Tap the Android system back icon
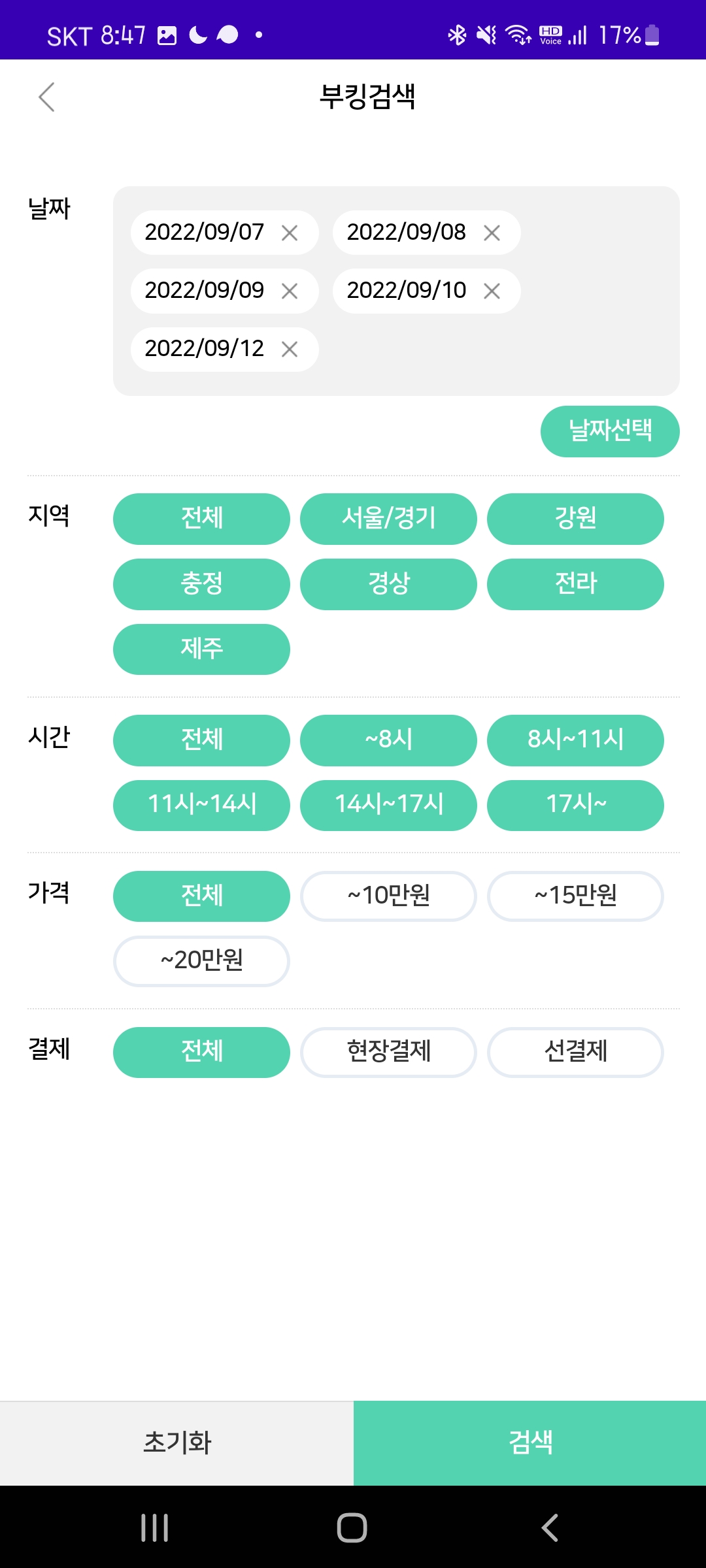This screenshot has height=1568, width=706. pyautogui.click(x=550, y=1527)
